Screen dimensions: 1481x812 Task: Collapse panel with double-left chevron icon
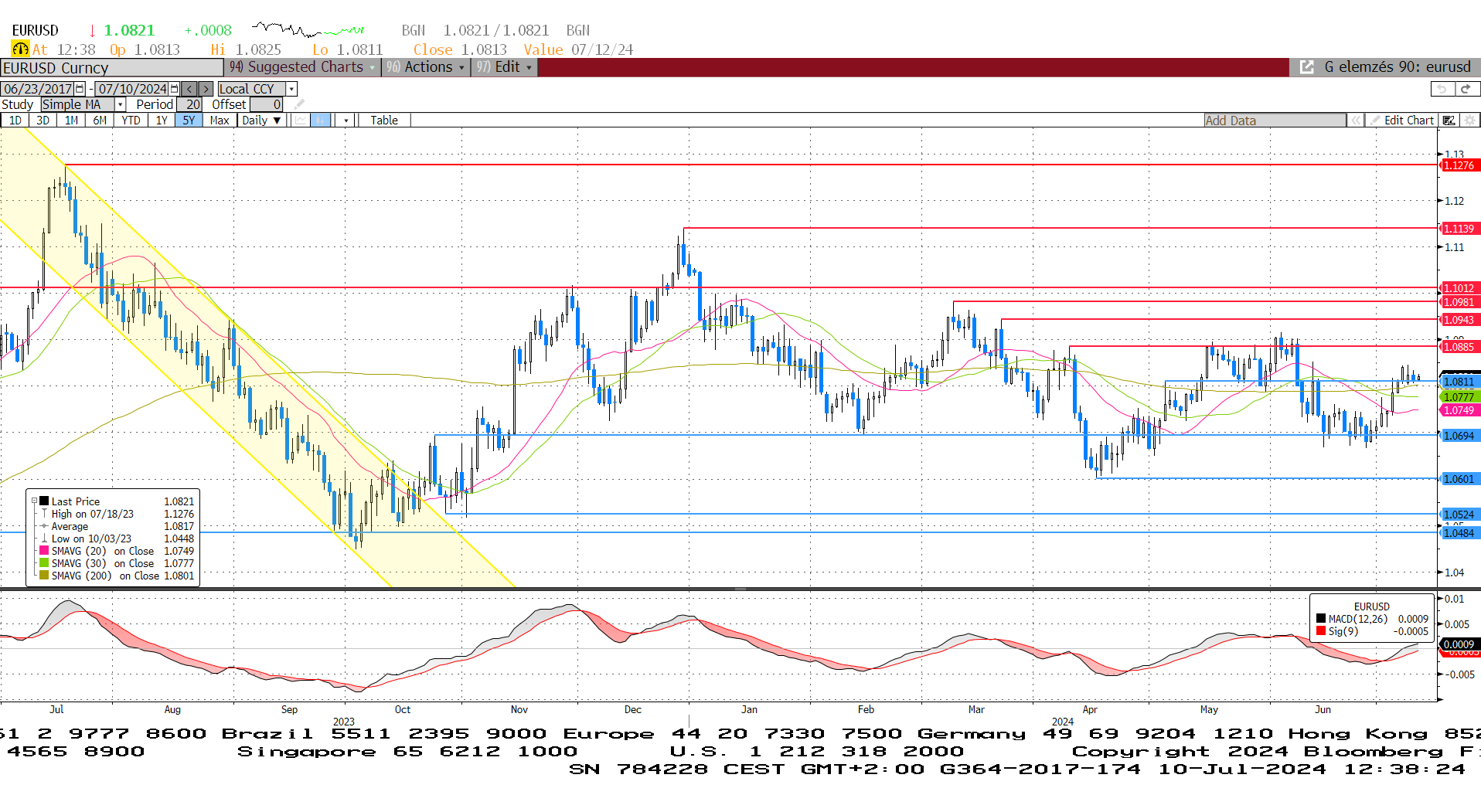(1356, 120)
